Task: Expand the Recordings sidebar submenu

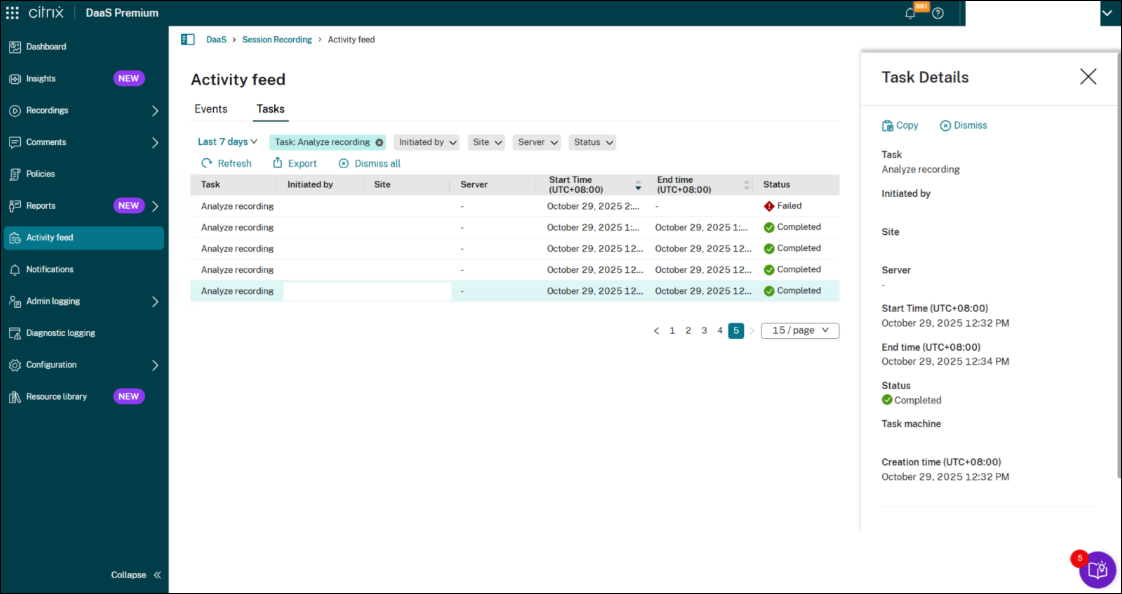Action: (155, 110)
